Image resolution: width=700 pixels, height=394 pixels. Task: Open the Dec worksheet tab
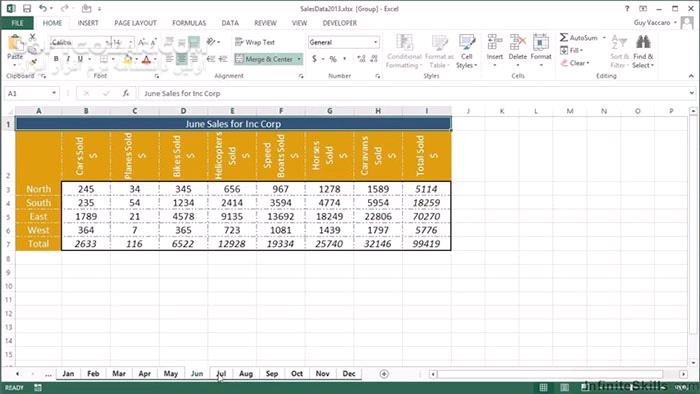pyautogui.click(x=349, y=374)
